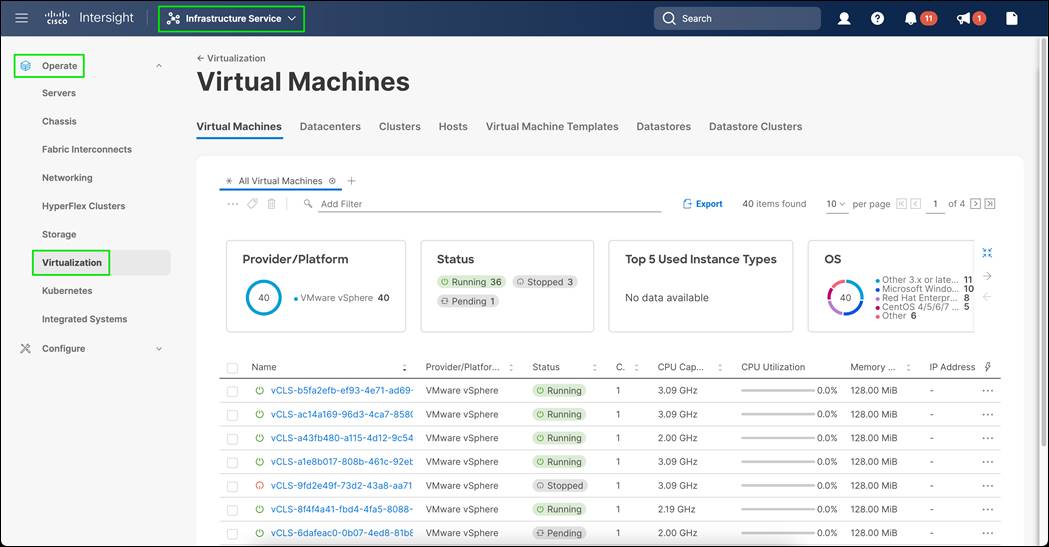Collapse the widgets panel icon
The height and width of the screenshot is (547, 1049).
pyautogui.click(x=987, y=253)
